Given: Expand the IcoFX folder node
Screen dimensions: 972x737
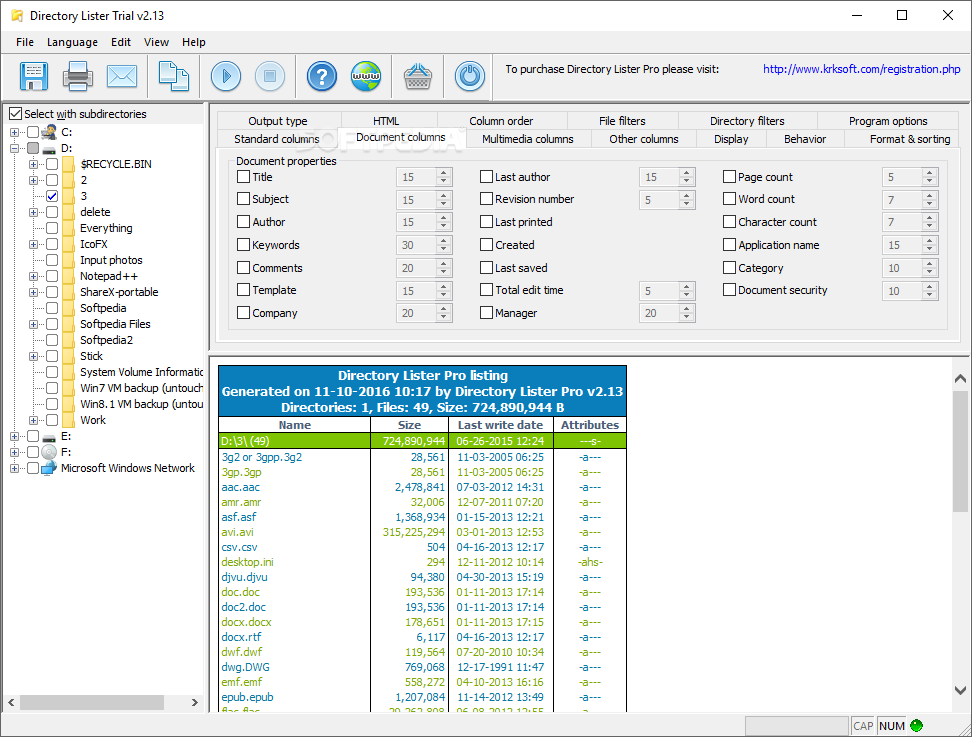Looking at the screenshot, I should pyautogui.click(x=33, y=244).
